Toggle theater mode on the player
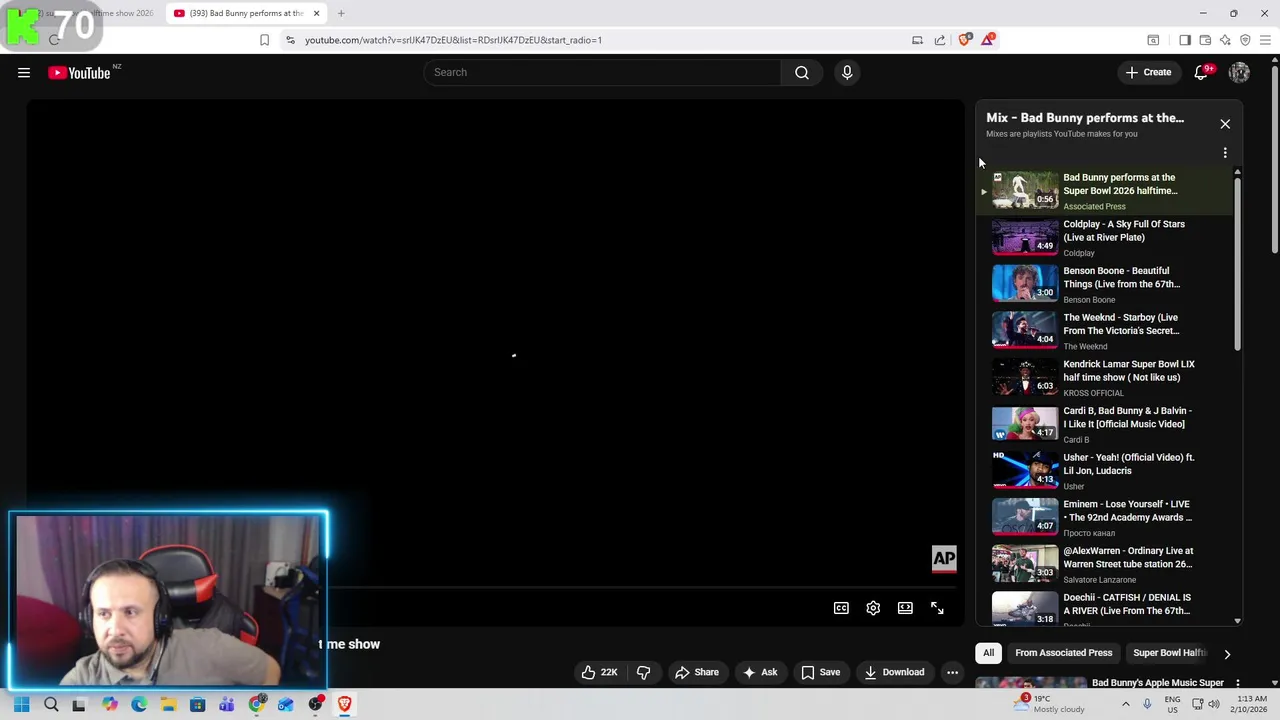This screenshot has width=1280, height=720. (905, 608)
